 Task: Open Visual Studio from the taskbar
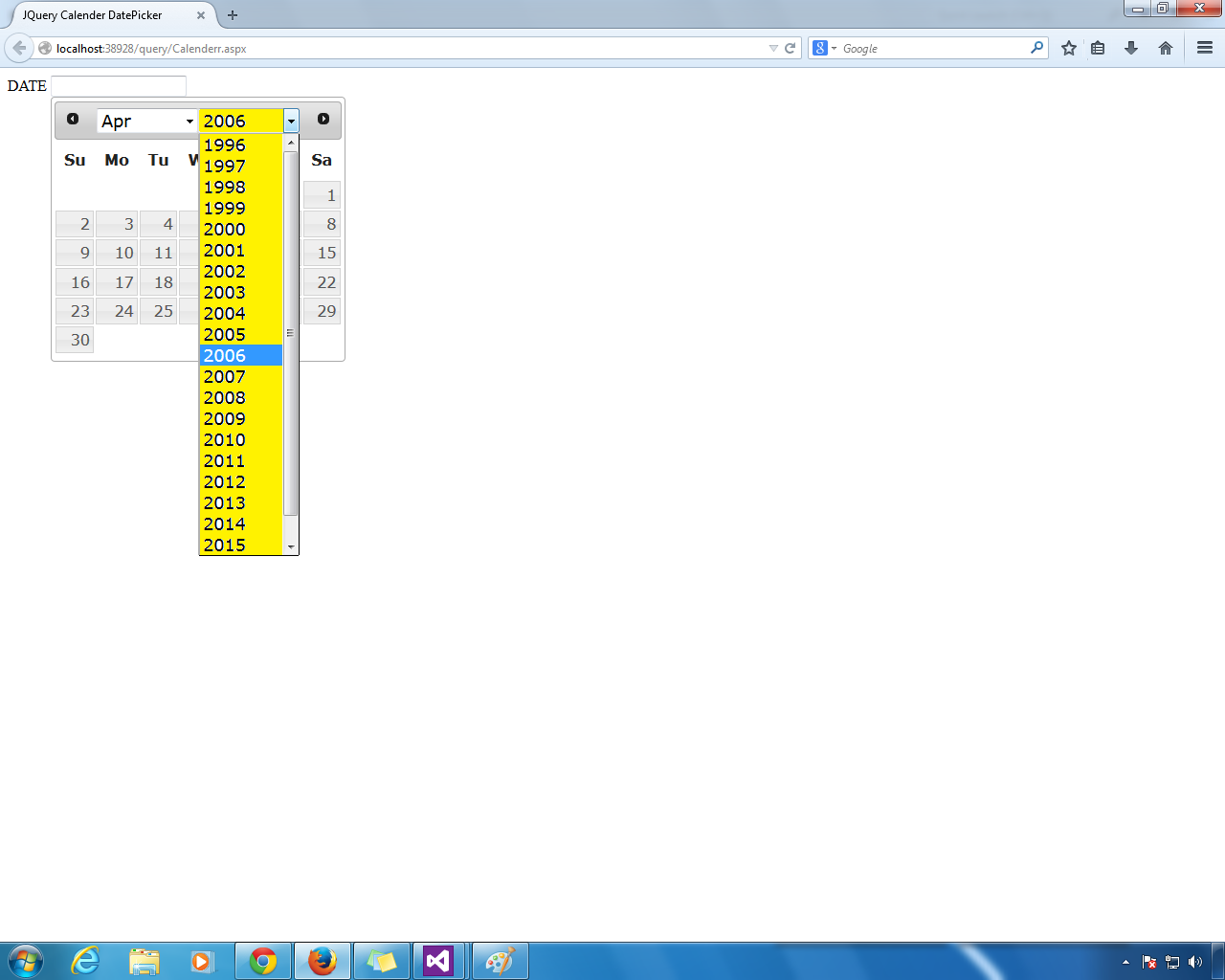click(x=440, y=960)
